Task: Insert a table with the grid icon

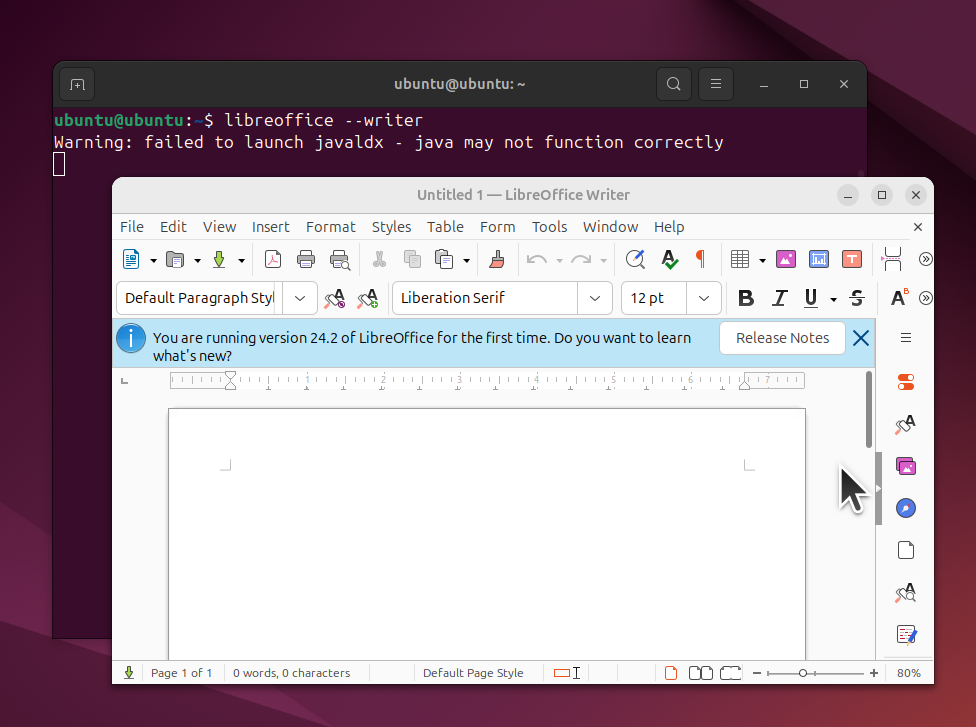Action: click(739, 259)
